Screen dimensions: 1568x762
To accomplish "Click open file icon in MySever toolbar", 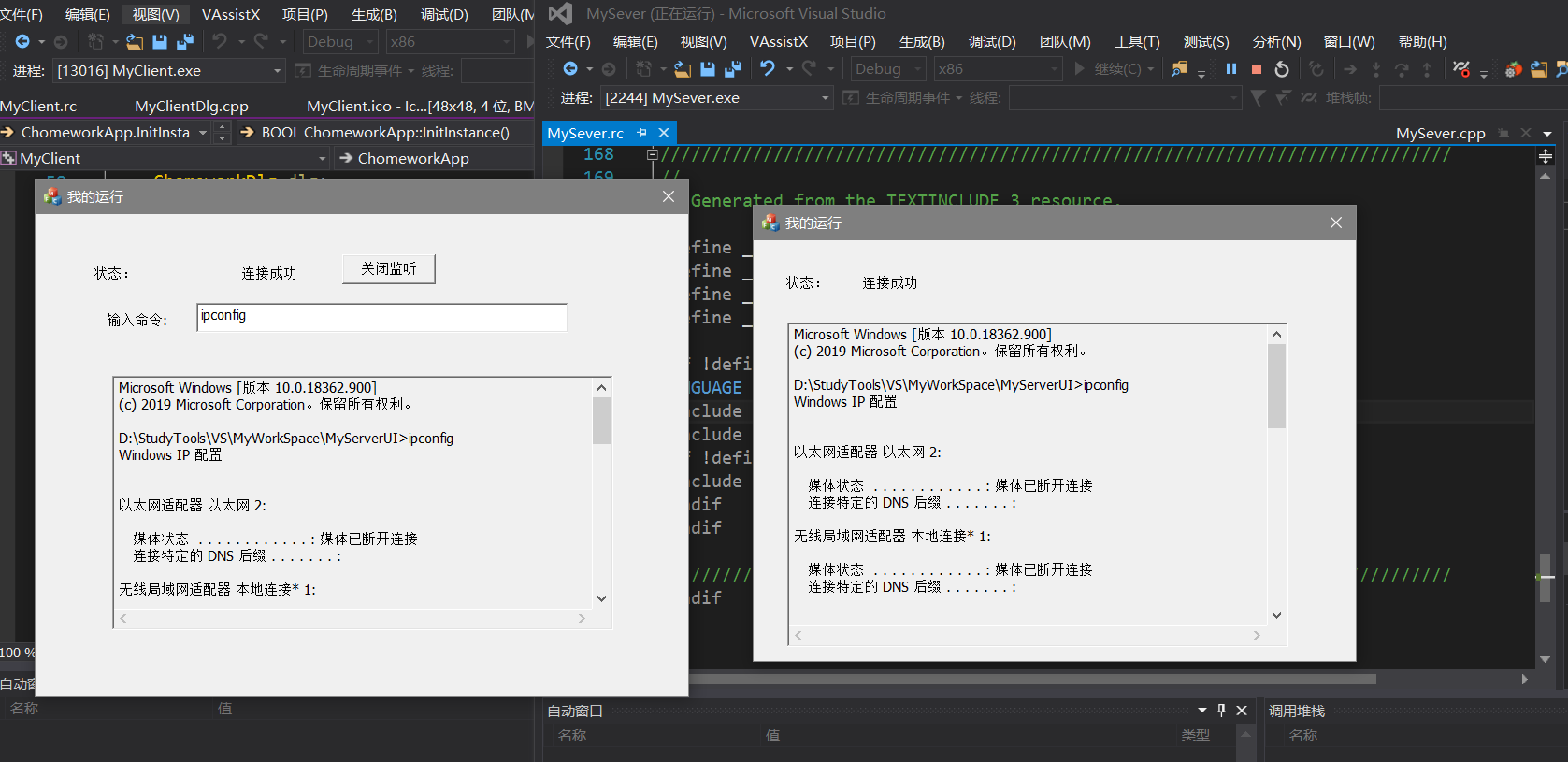I will tap(683, 69).
